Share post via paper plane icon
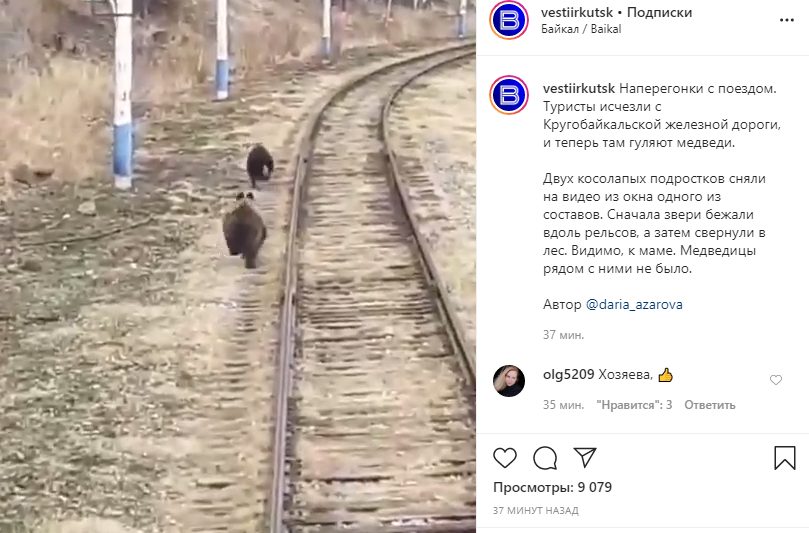This screenshot has height=533, width=809. click(x=585, y=457)
